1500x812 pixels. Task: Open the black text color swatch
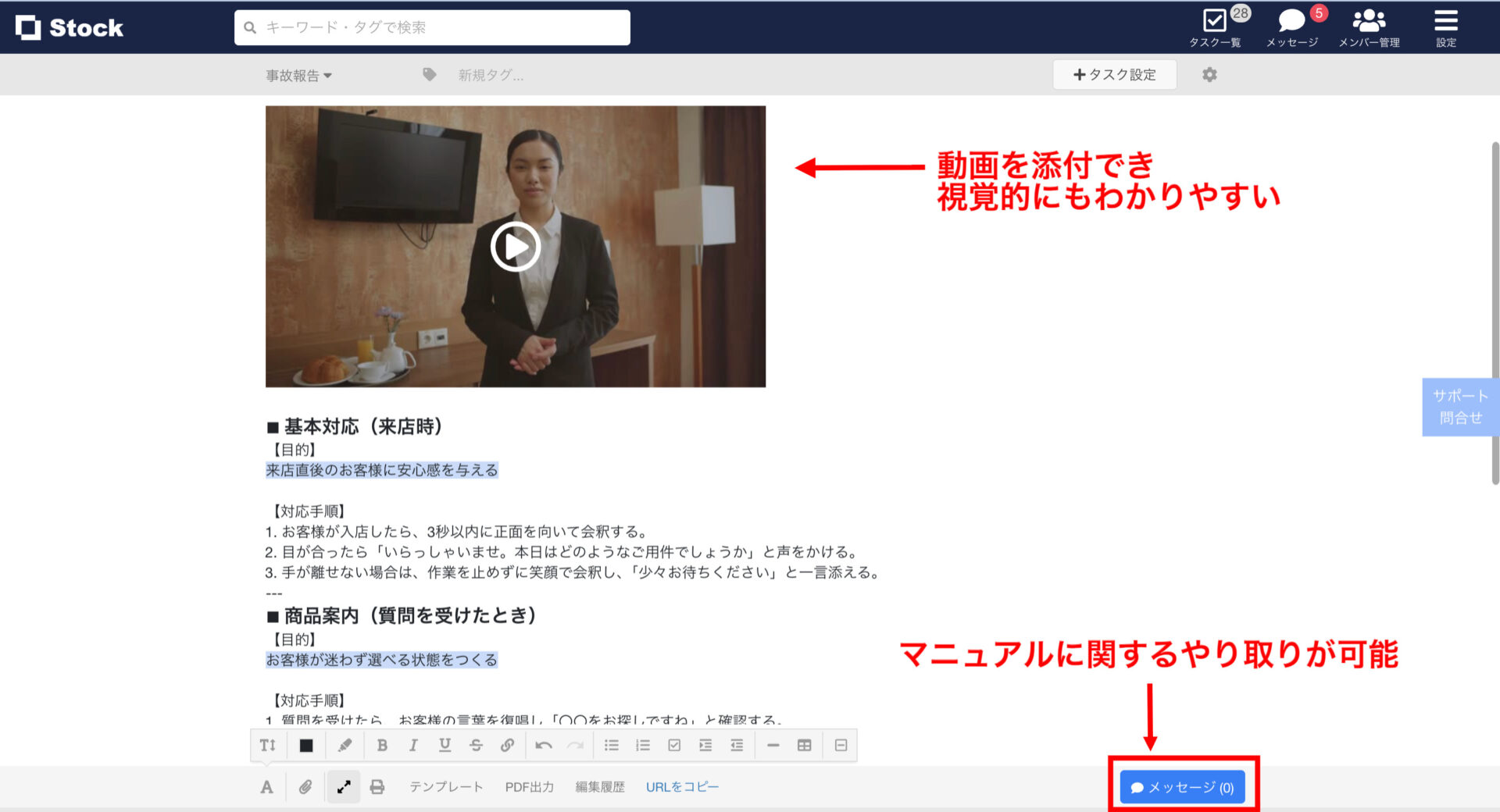coord(306,745)
